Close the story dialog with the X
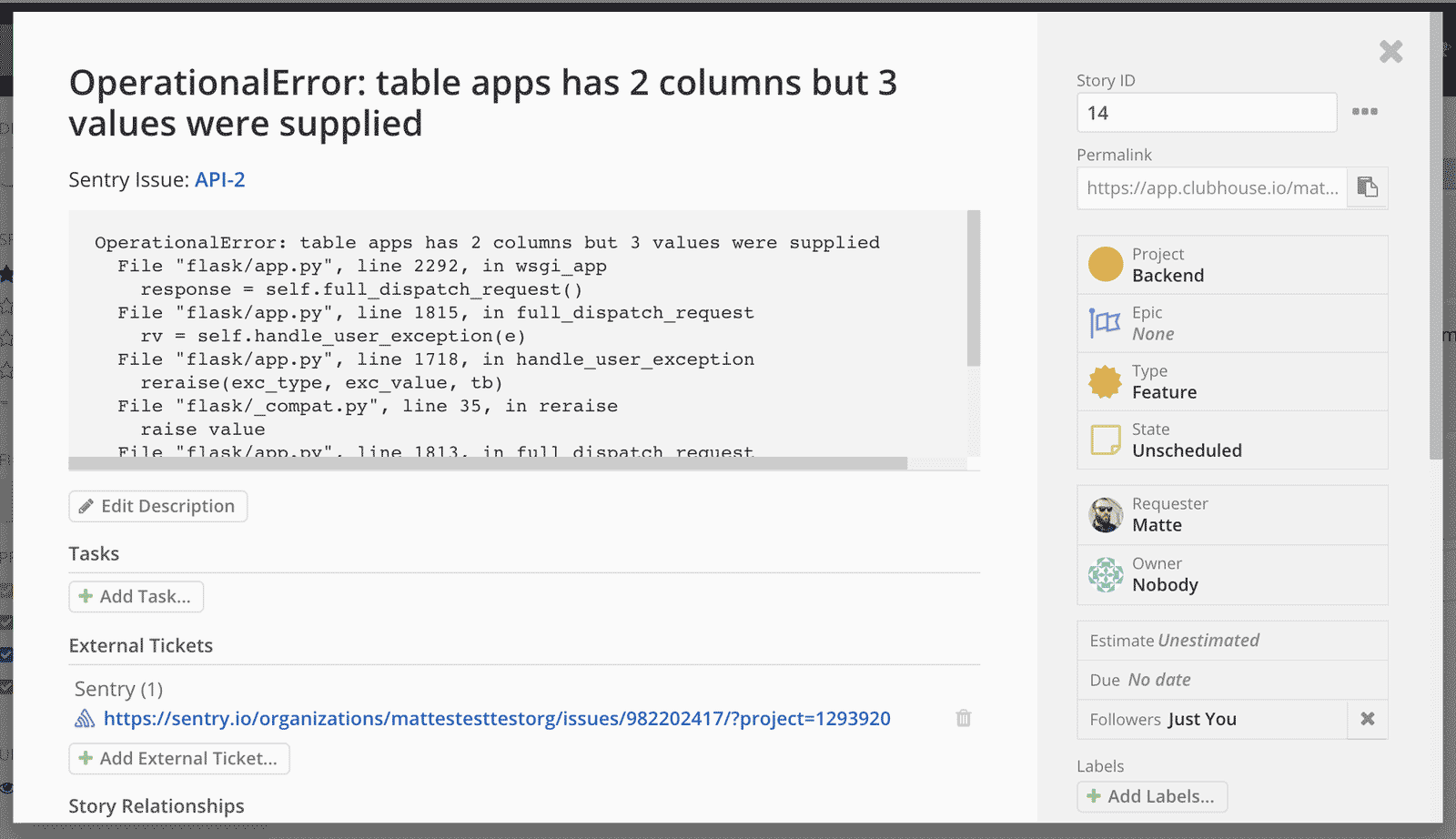The width and height of the screenshot is (1456, 839). coord(1390,52)
